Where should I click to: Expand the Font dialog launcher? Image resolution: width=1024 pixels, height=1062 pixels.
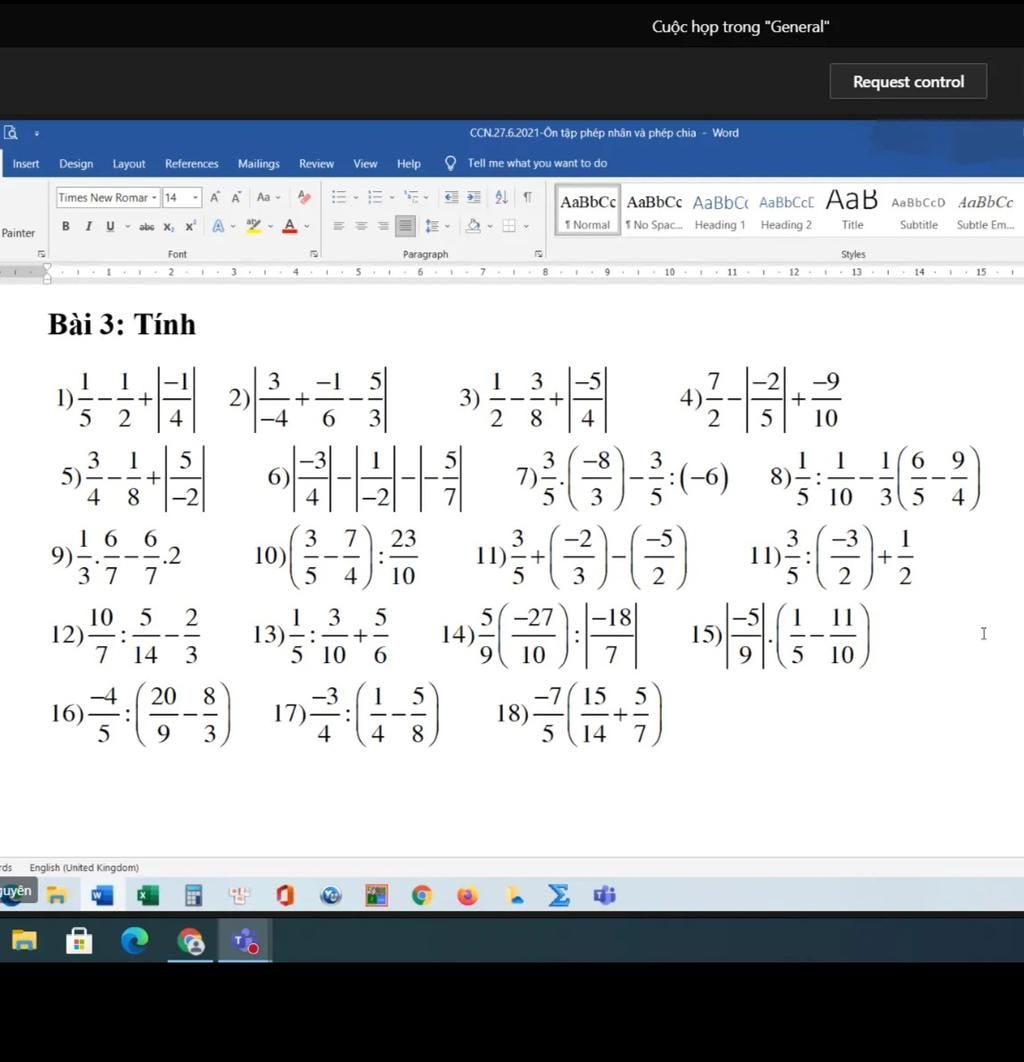click(314, 254)
